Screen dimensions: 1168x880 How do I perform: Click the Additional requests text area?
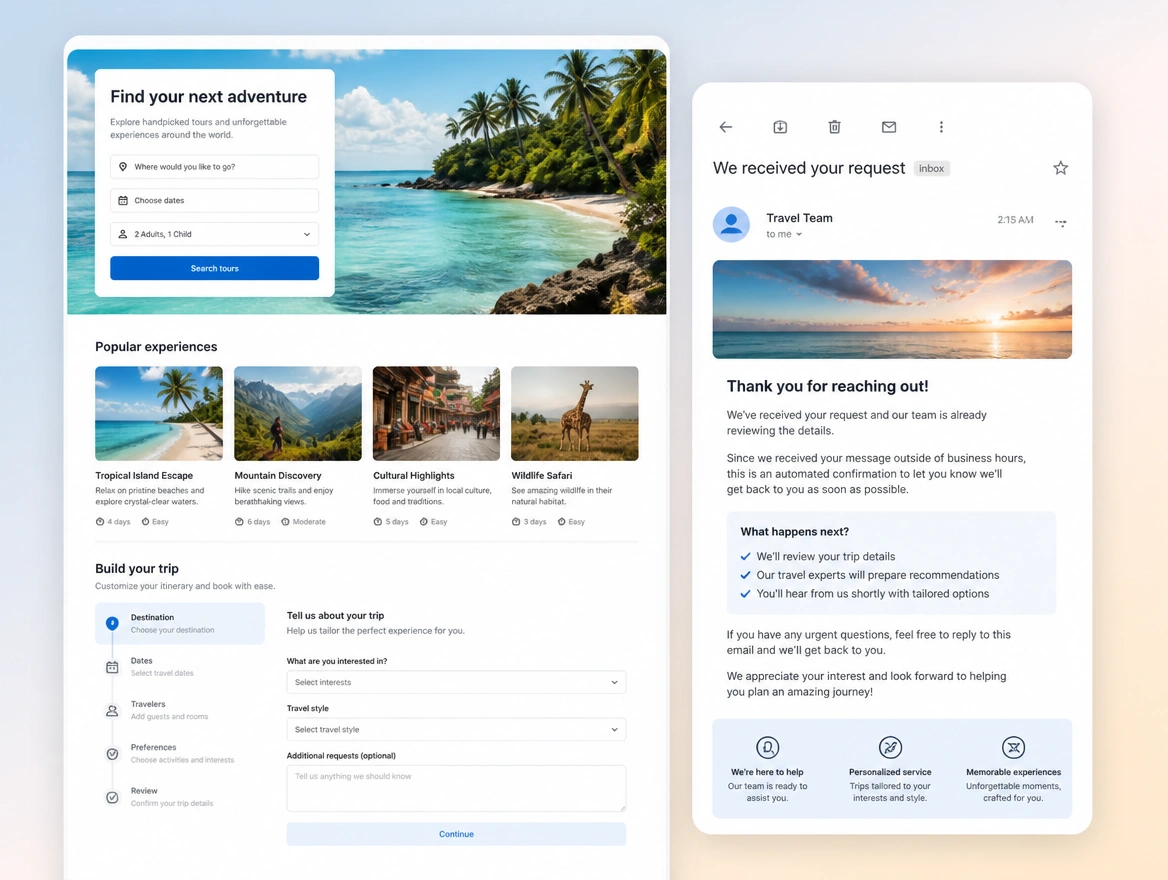click(x=456, y=788)
